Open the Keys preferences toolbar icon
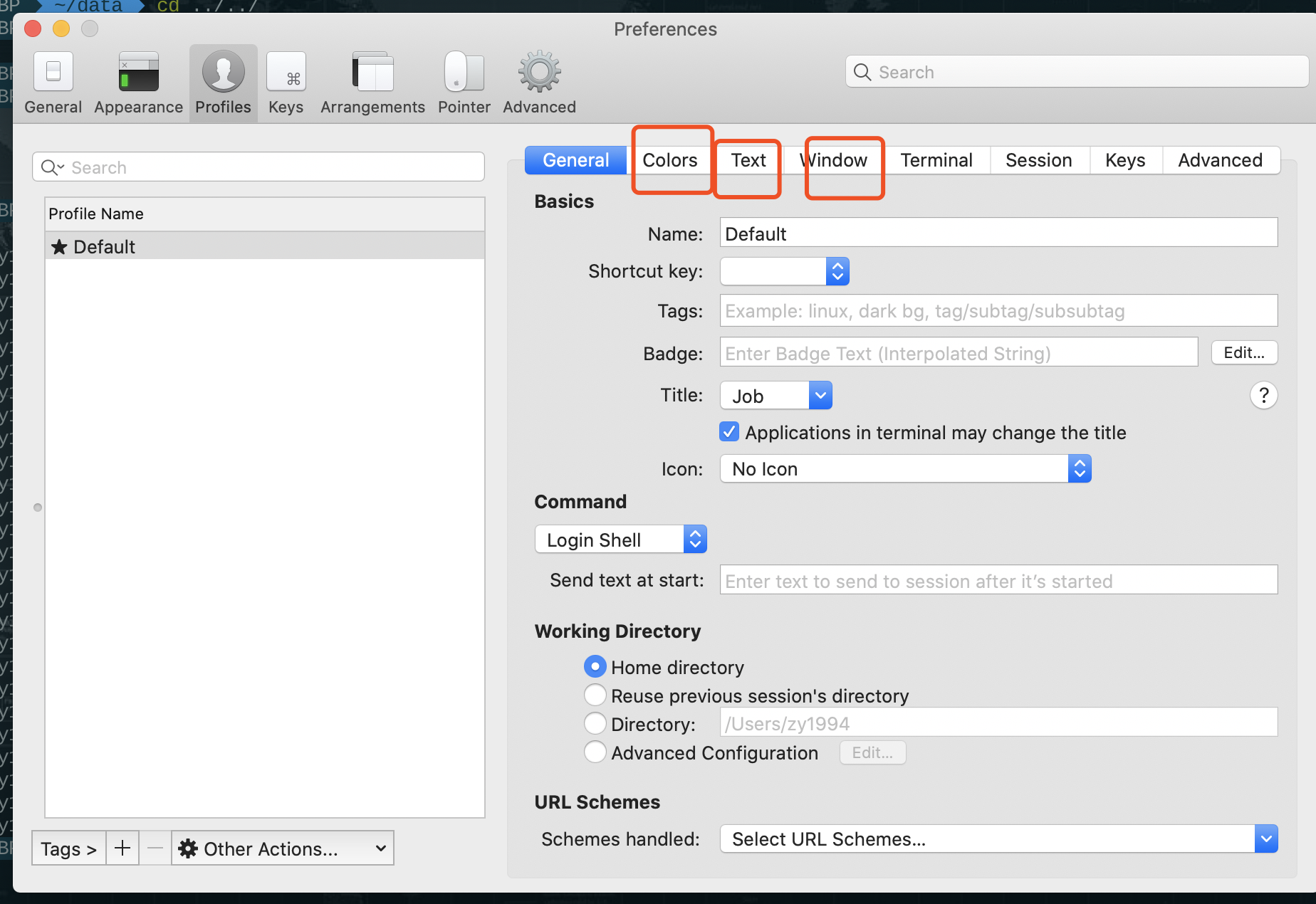1316x904 pixels. [286, 82]
